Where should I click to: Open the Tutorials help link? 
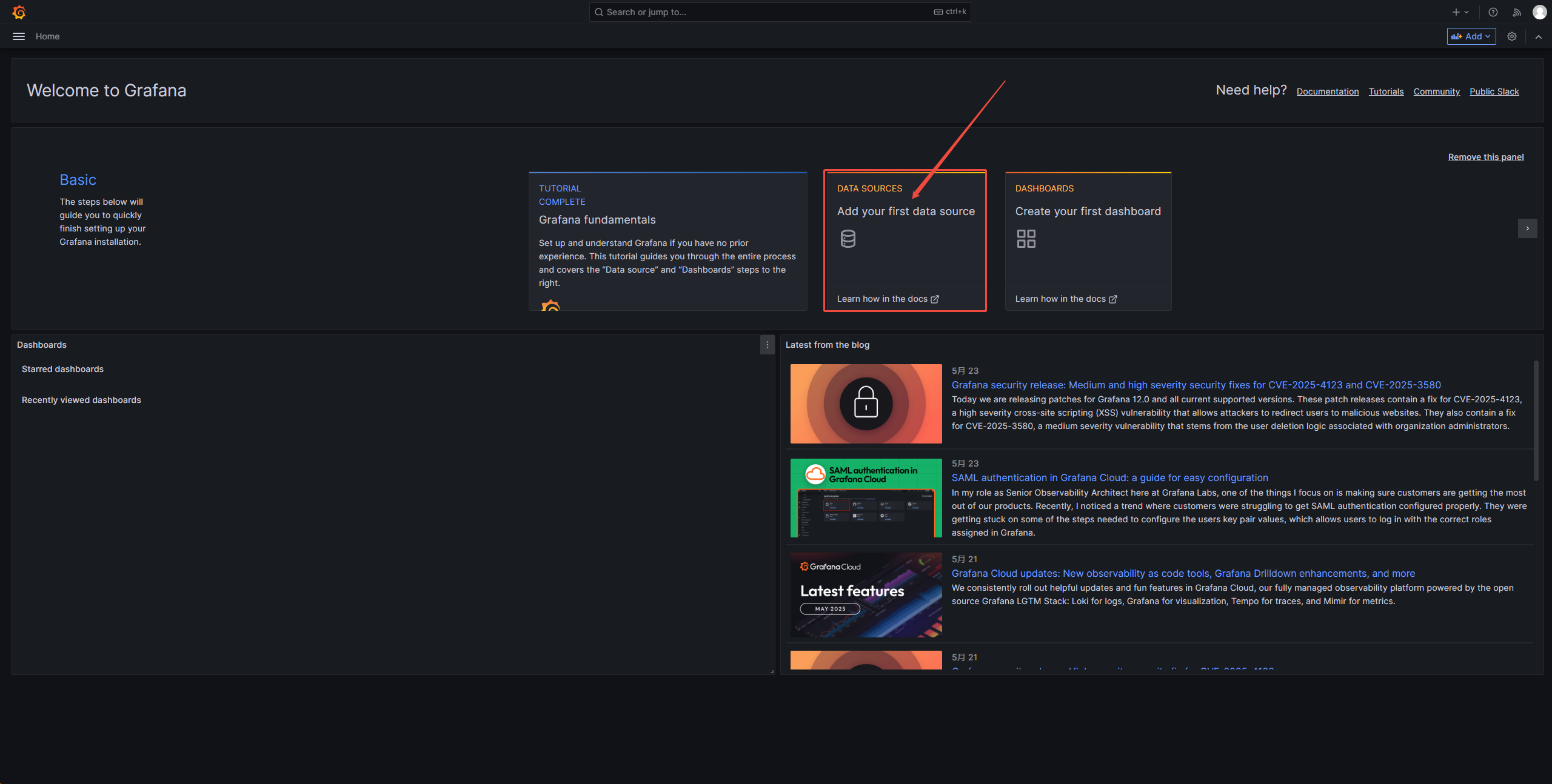(x=1386, y=91)
